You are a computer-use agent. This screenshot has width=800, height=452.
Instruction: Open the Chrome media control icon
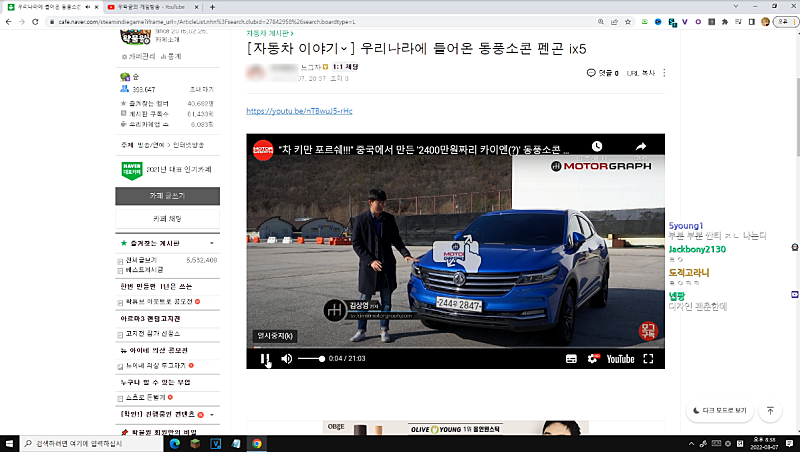pos(738,22)
